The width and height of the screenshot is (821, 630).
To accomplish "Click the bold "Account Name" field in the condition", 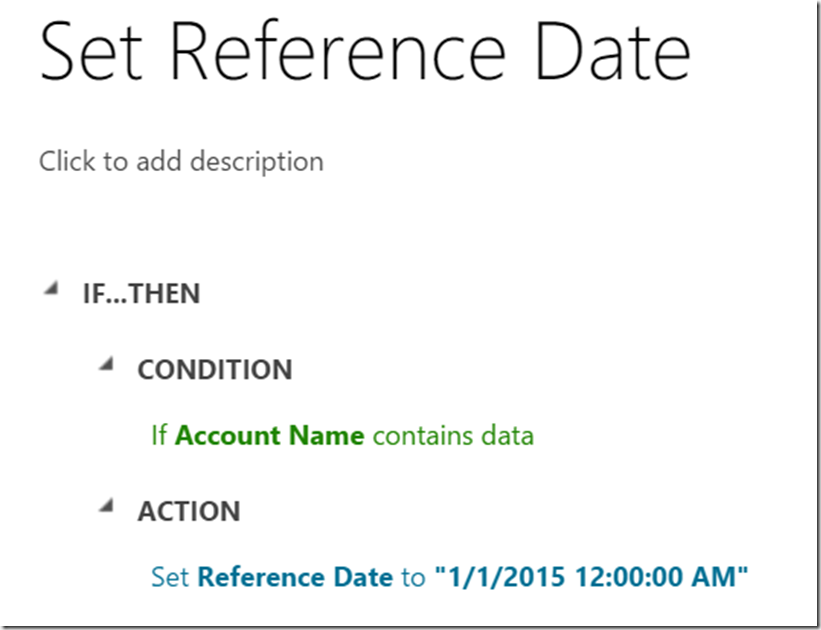I will pos(269,436).
